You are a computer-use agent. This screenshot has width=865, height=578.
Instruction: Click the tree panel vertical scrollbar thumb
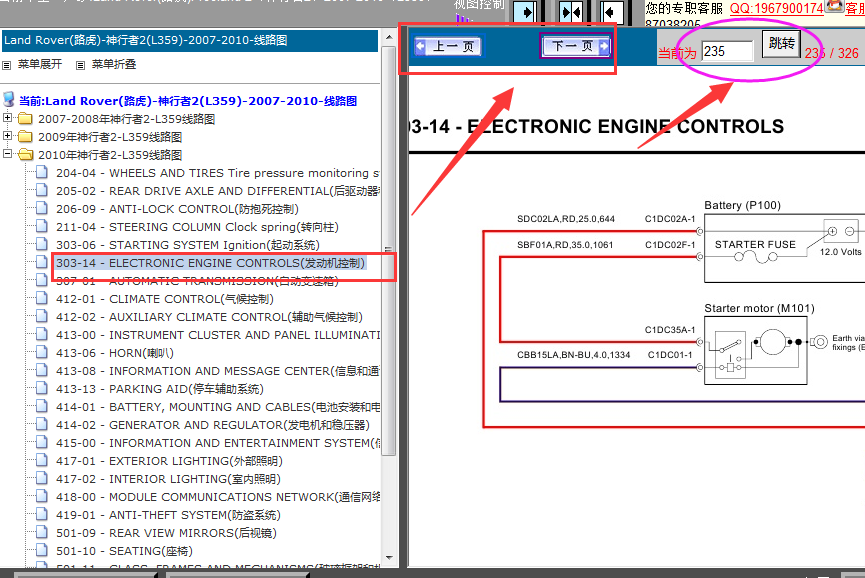pos(389,251)
